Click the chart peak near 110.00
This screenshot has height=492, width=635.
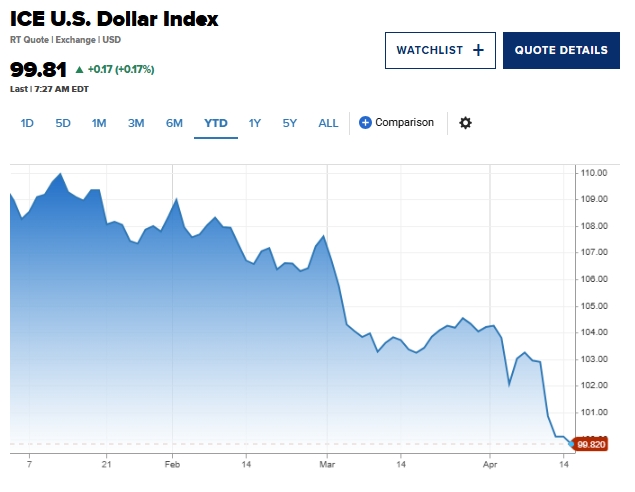point(61,174)
